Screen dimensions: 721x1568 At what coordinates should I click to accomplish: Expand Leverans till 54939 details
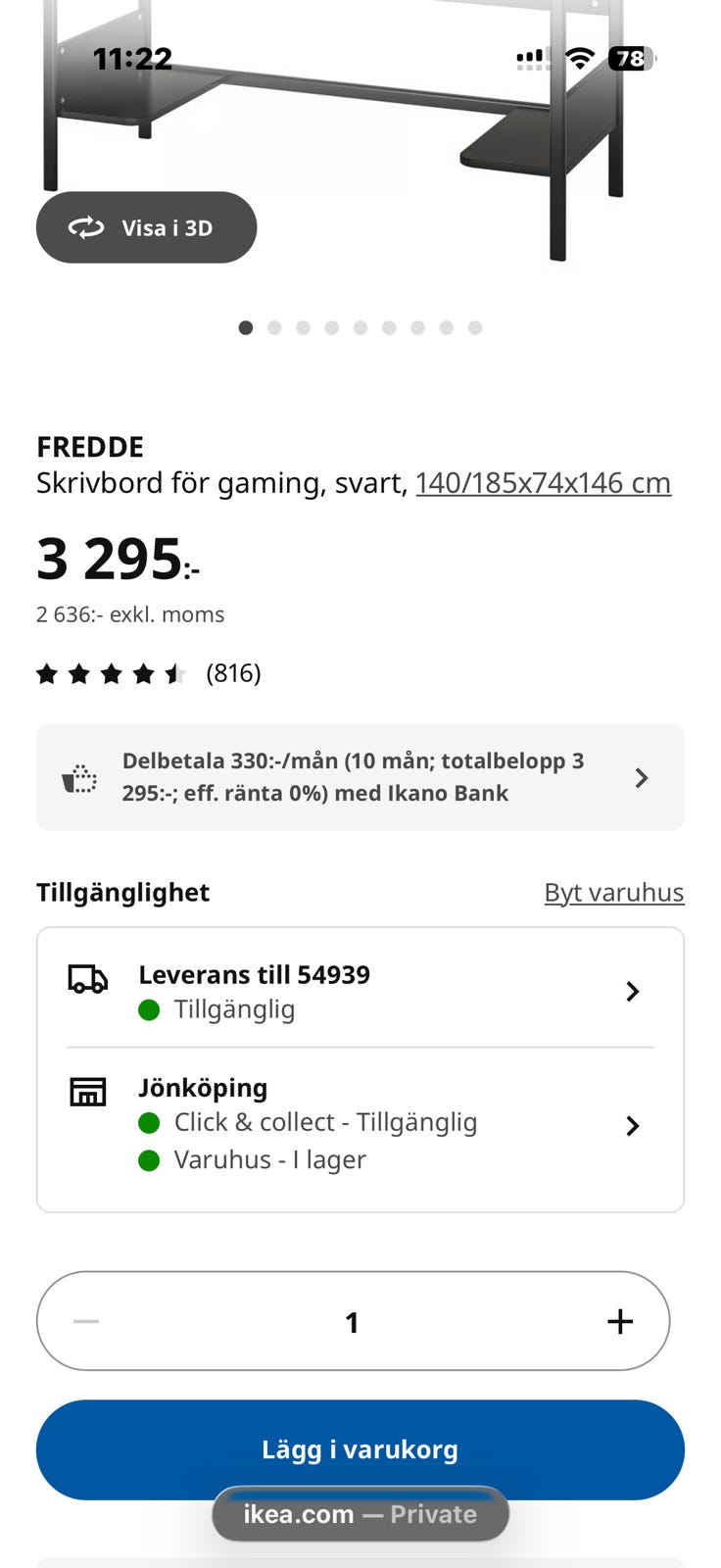pyautogui.click(x=633, y=991)
